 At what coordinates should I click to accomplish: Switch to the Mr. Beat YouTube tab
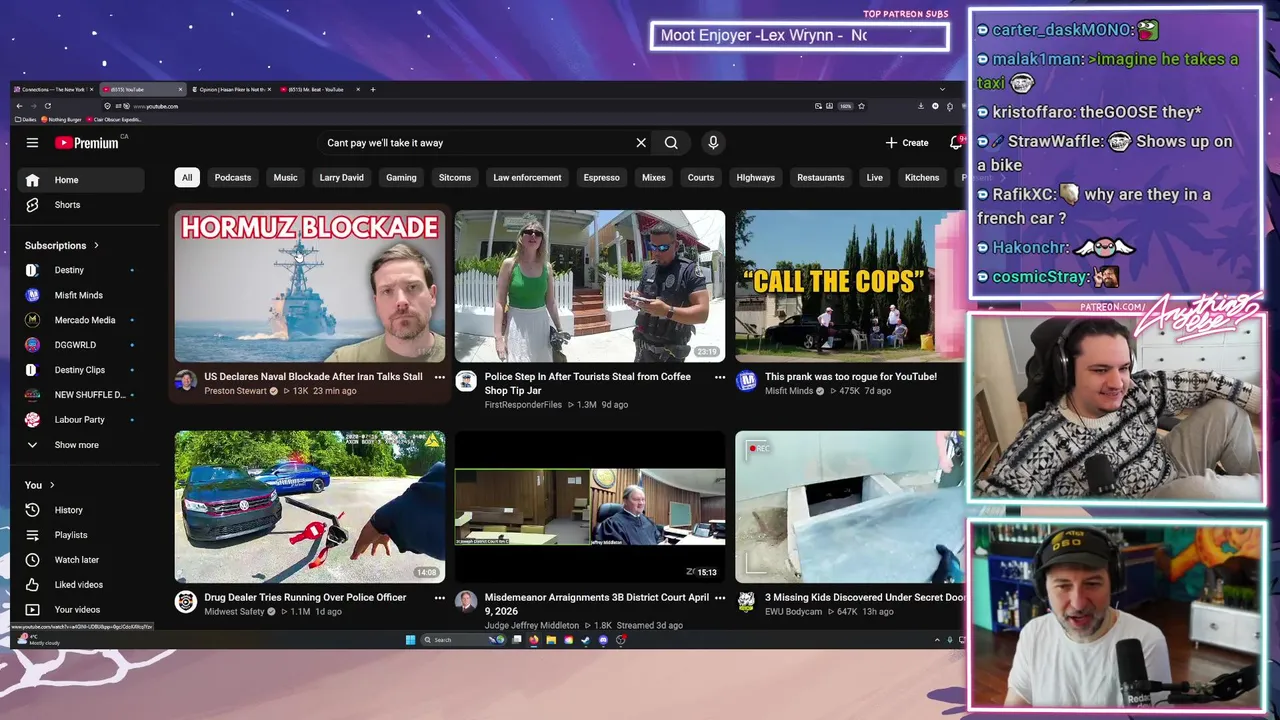pos(318,89)
